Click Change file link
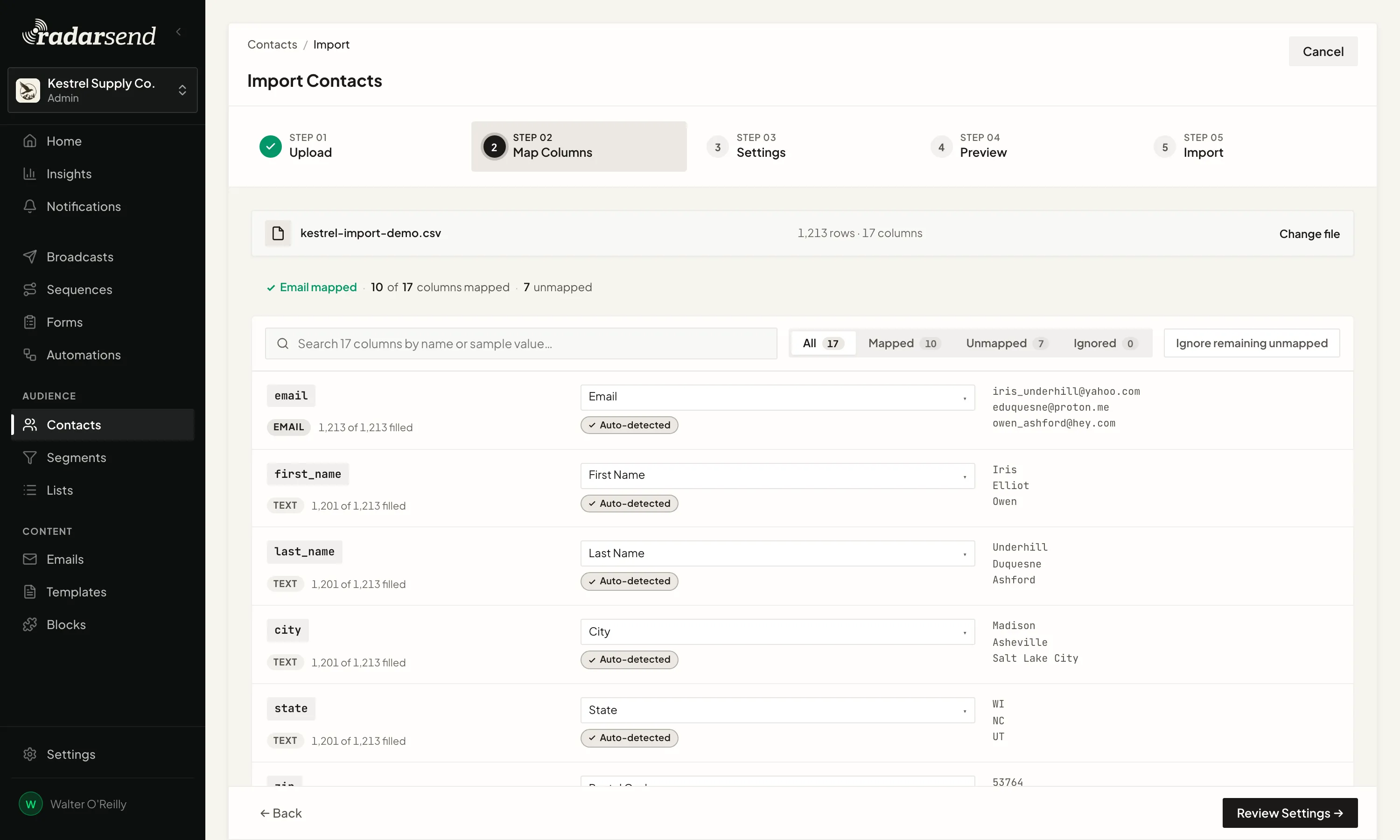Image resolution: width=1400 pixels, height=840 pixels. (1309, 234)
